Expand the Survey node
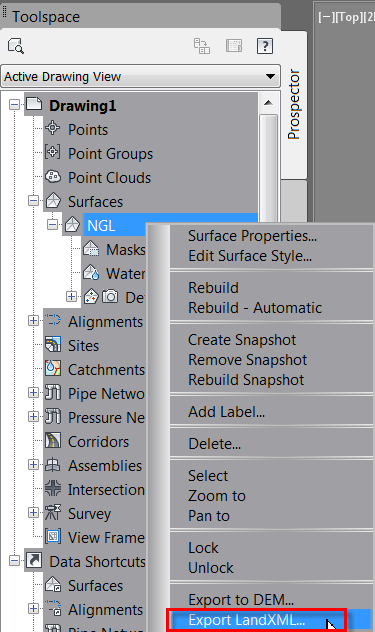This screenshot has height=632, width=375. point(33,512)
